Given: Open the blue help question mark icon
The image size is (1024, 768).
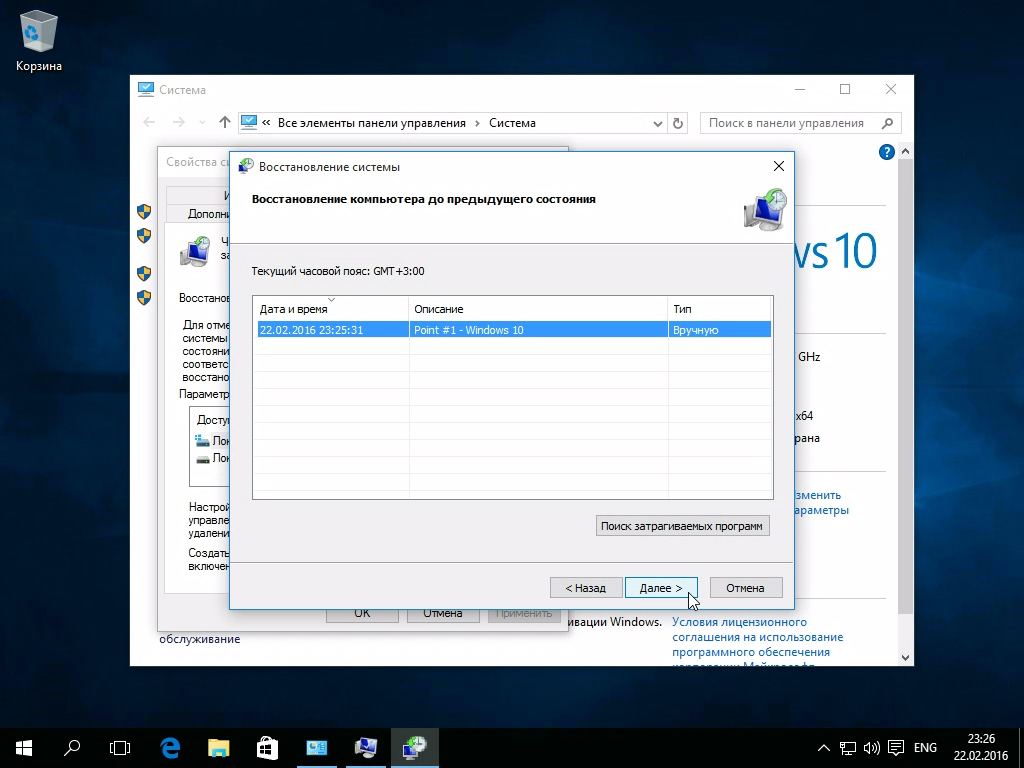Looking at the screenshot, I should tap(886, 152).
